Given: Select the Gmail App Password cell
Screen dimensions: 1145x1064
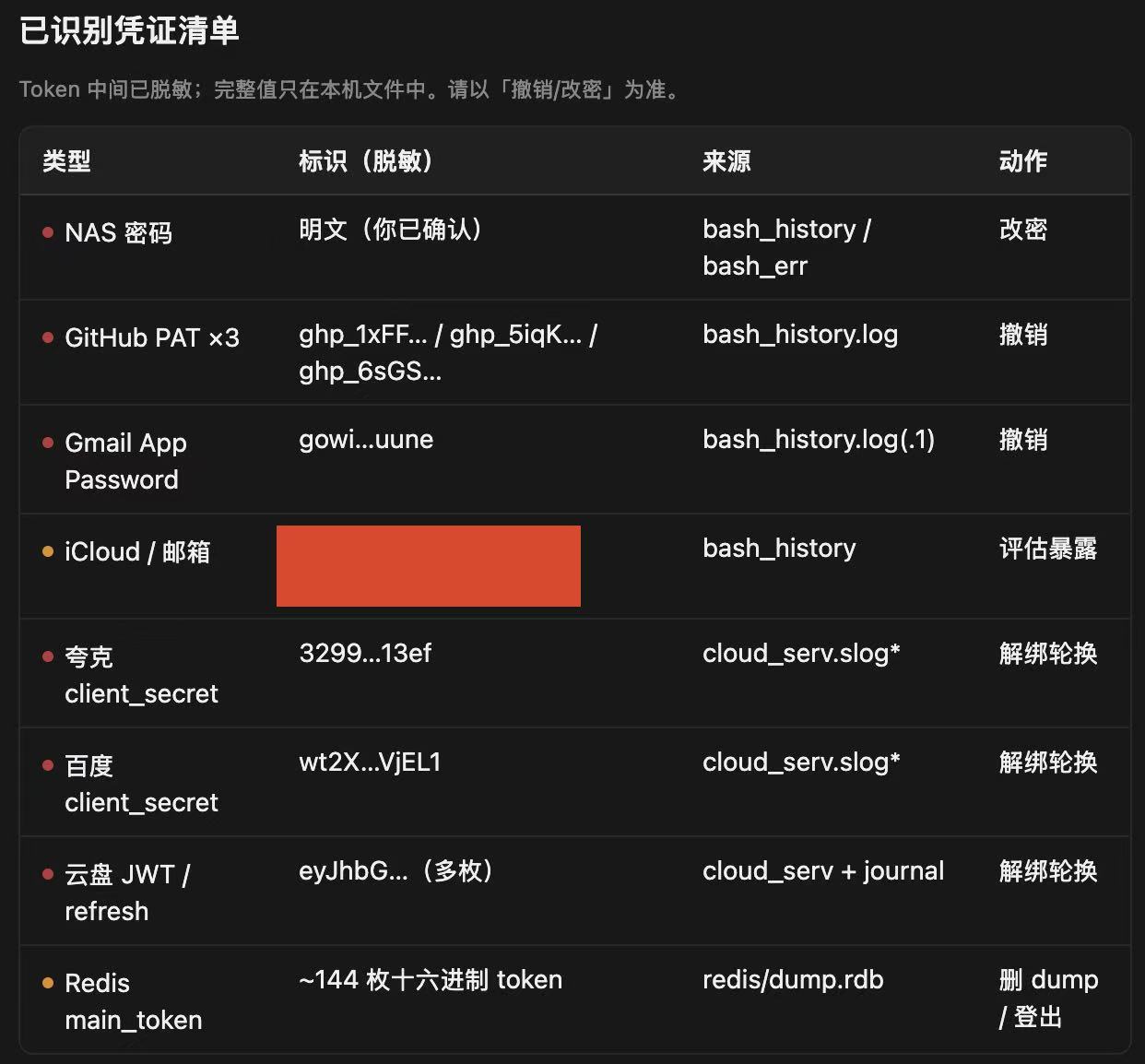Looking at the screenshot, I should (x=125, y=461).
